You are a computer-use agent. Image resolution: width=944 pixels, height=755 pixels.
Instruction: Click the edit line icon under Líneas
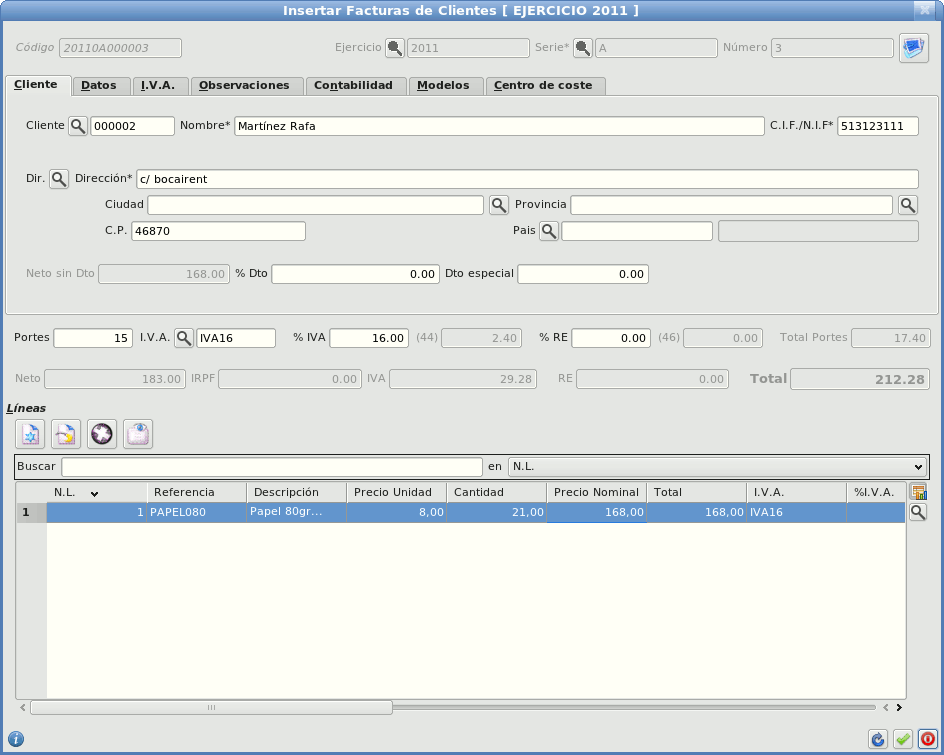point(66,434)
